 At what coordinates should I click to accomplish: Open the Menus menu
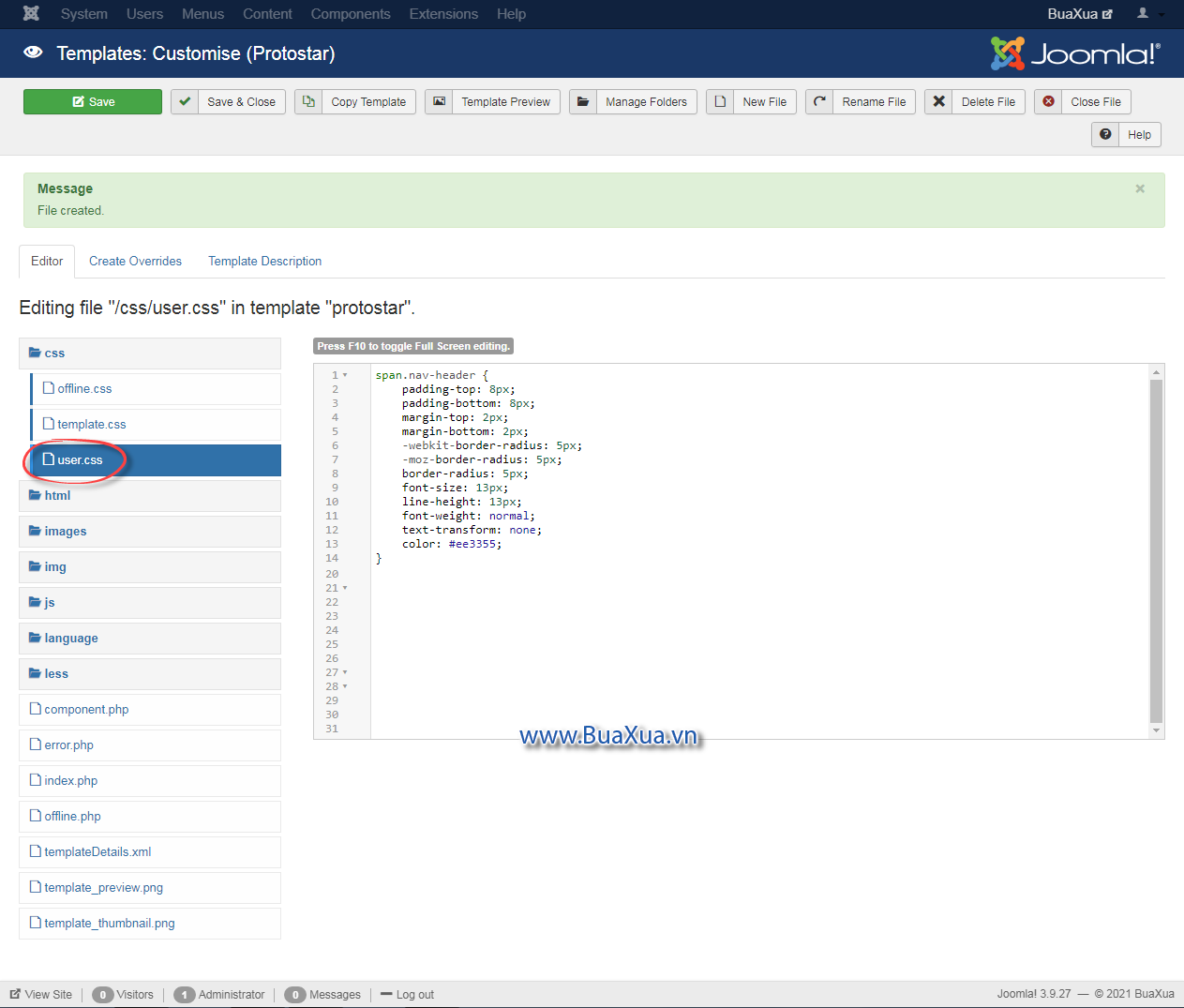202,14
